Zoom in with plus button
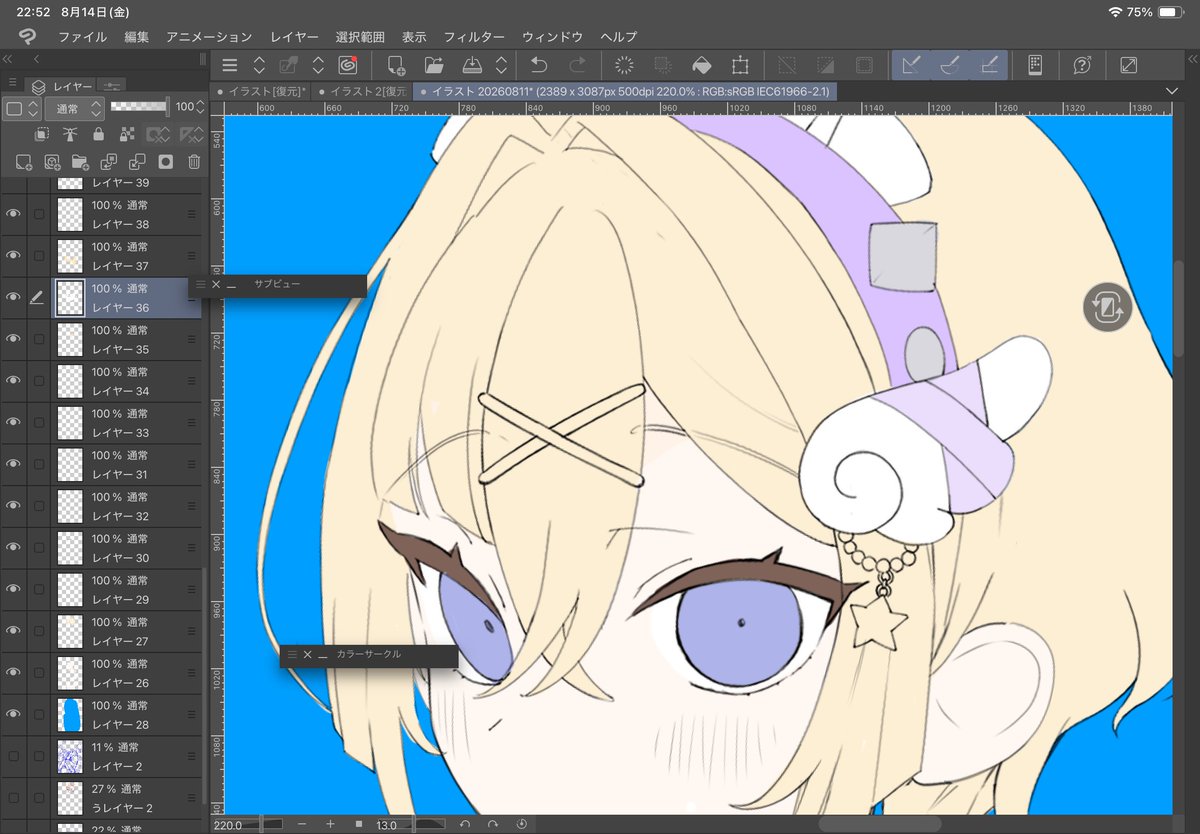 [330, 825]
